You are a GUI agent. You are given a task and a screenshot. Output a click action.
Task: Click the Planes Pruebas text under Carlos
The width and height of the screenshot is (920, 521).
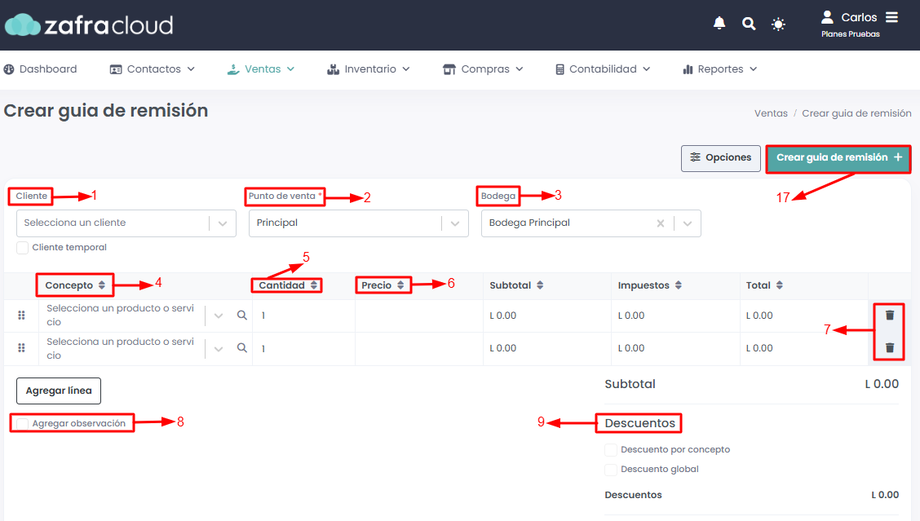pos(850,34)
